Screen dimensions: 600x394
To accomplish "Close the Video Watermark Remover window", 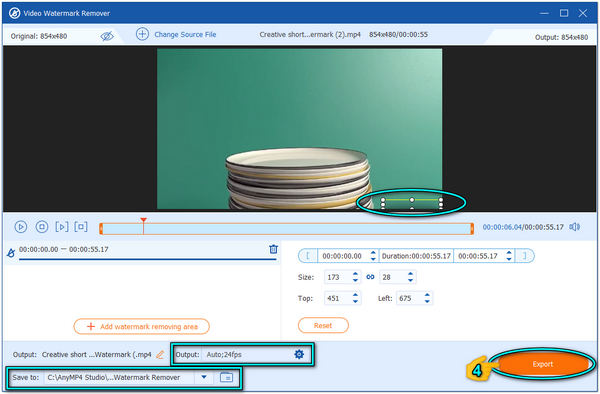I will tap(583, 13).
